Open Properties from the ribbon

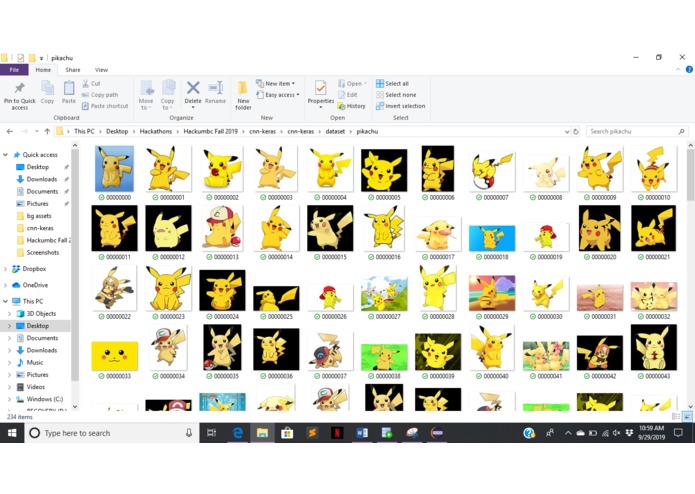(x=320, y=92)
